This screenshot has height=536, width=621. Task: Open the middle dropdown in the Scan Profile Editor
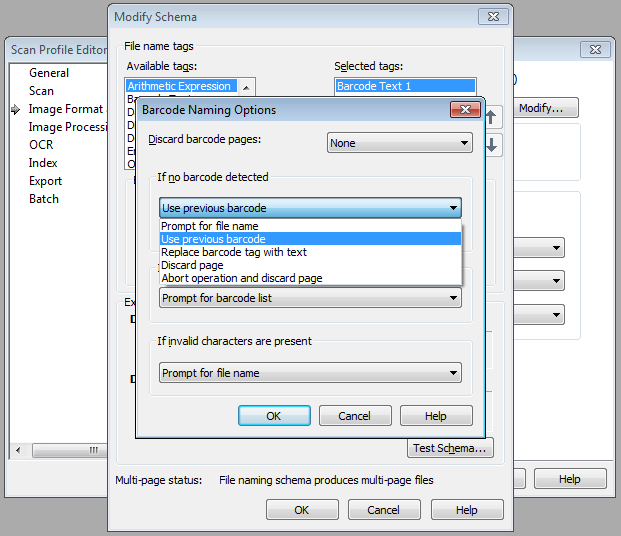coord(539,281)
